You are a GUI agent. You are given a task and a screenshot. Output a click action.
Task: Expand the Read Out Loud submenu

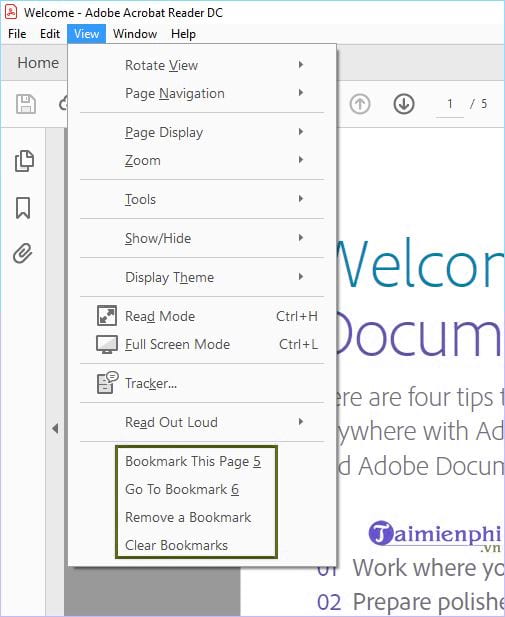[202, 422]
